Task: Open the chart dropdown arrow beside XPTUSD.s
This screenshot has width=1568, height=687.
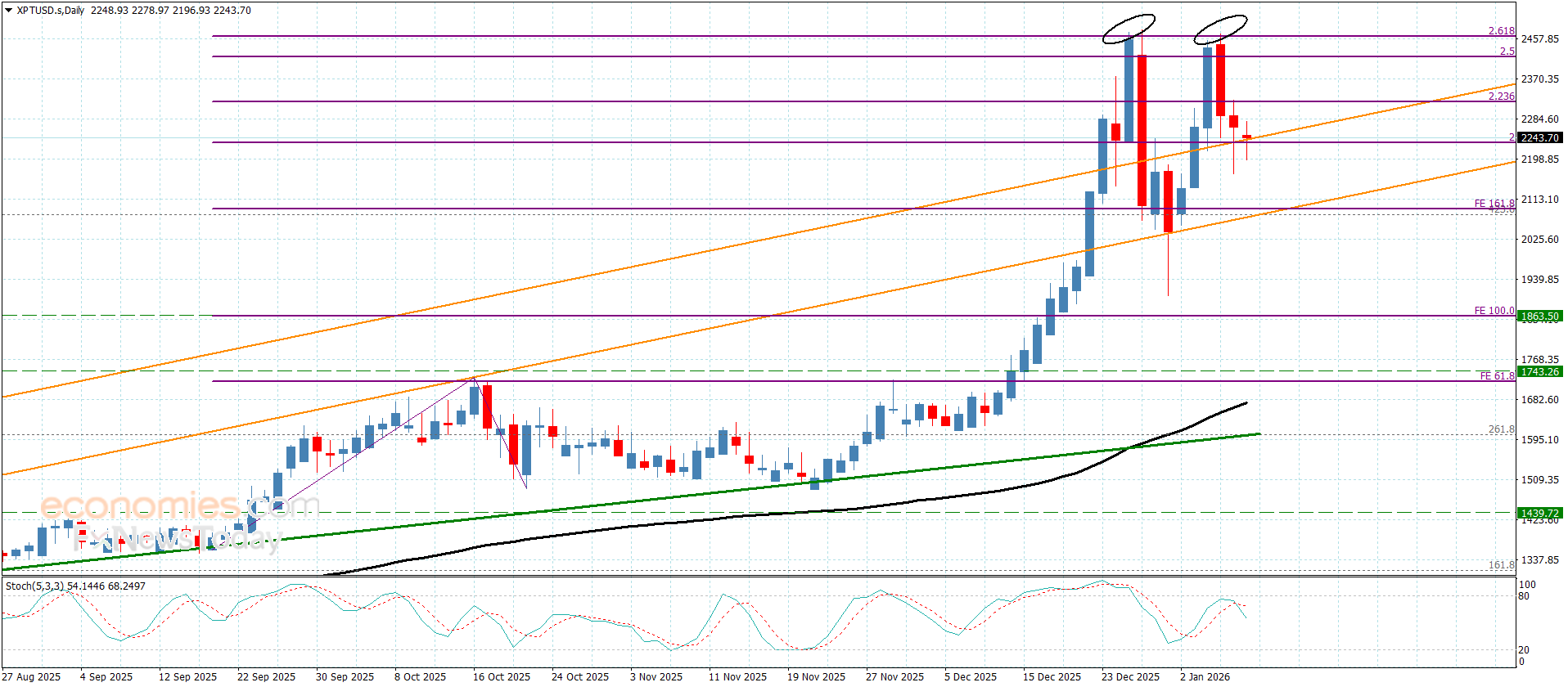Action: tap(9, 11)
